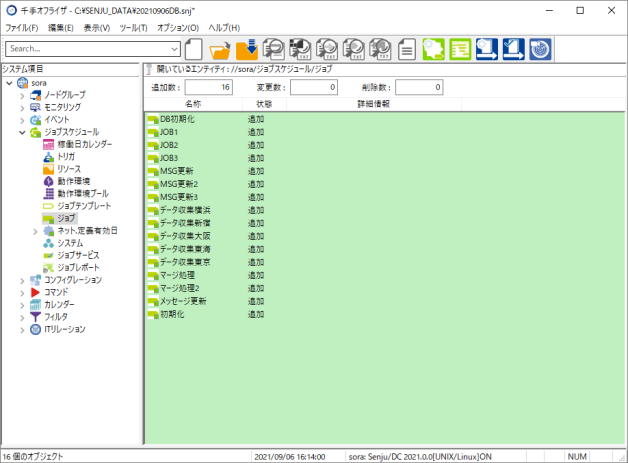This screenshot has height=463, width=628.
Task: Click the blue checkmark export arrow icon
Action: 513,49
